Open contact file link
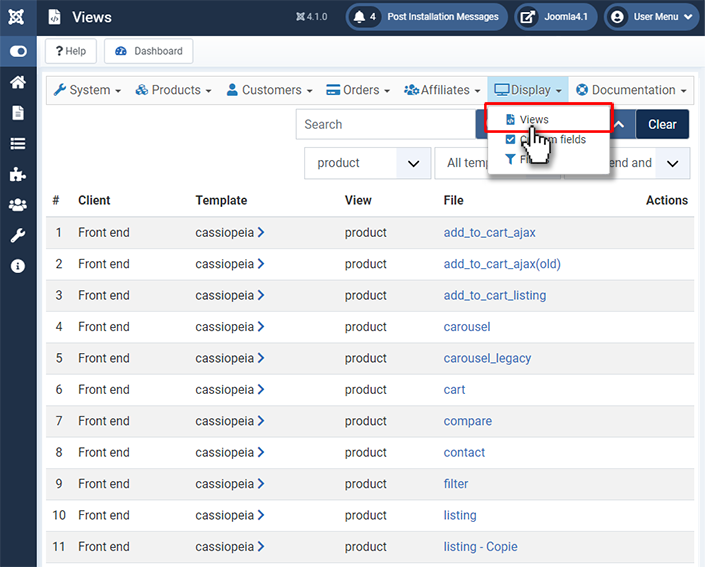The height and width of the screenshot is (567, 705). (x=464, y=452)
